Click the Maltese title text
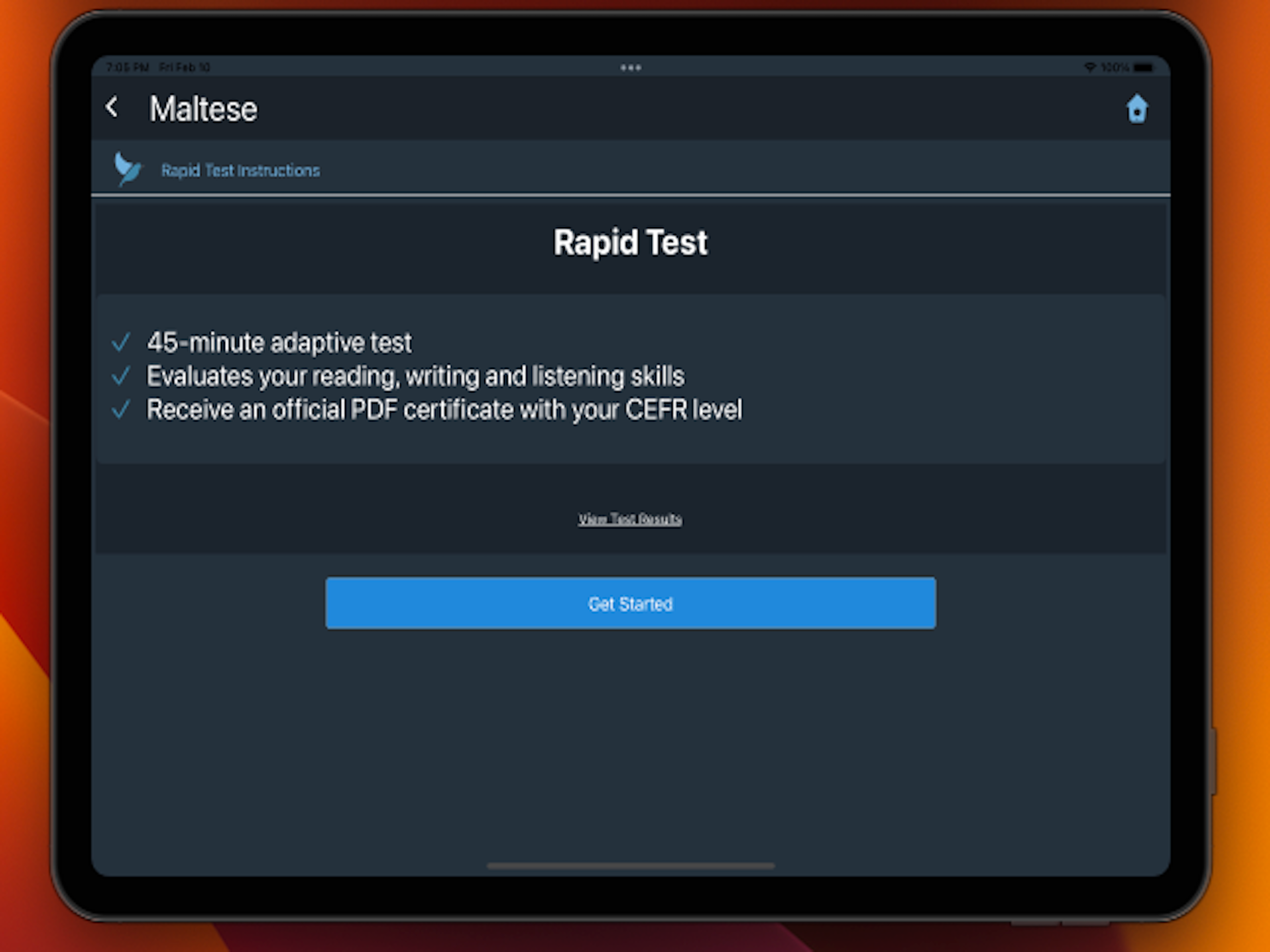Viewport: 1270px width, 952px height. coord(203,109)
